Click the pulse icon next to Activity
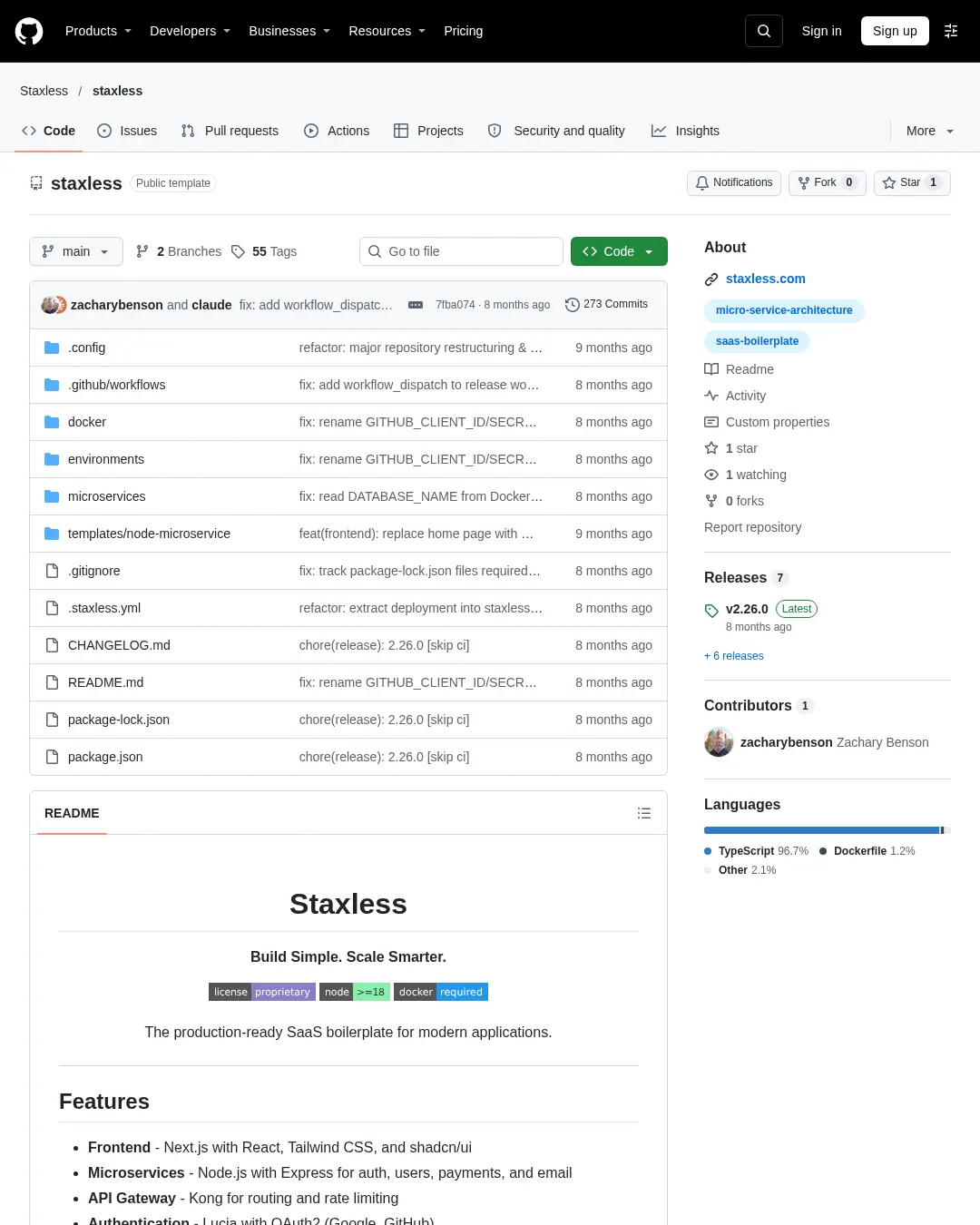Viewport: 980px width, 1225px height. [x=711, y=396]
